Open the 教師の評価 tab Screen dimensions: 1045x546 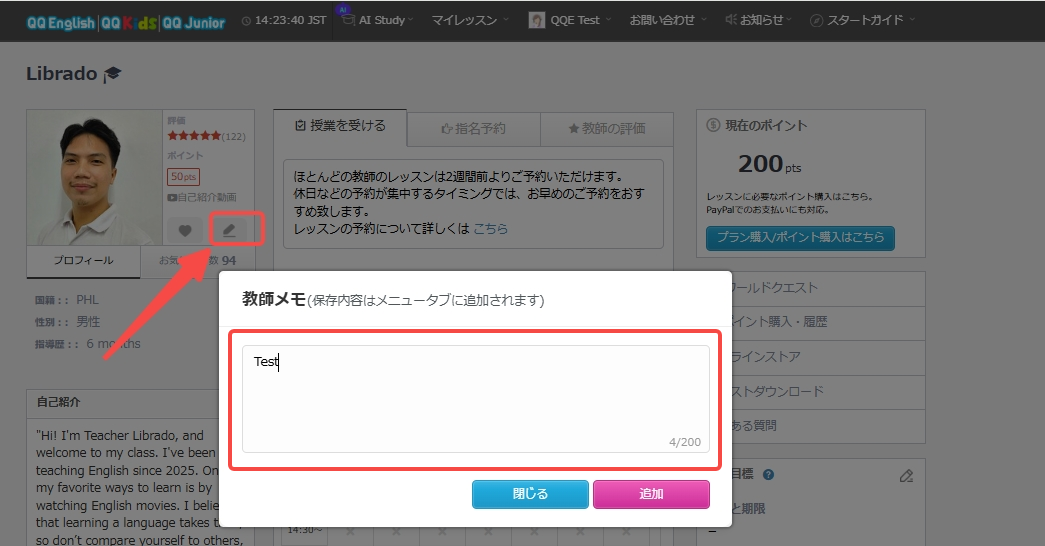point(606,129)
